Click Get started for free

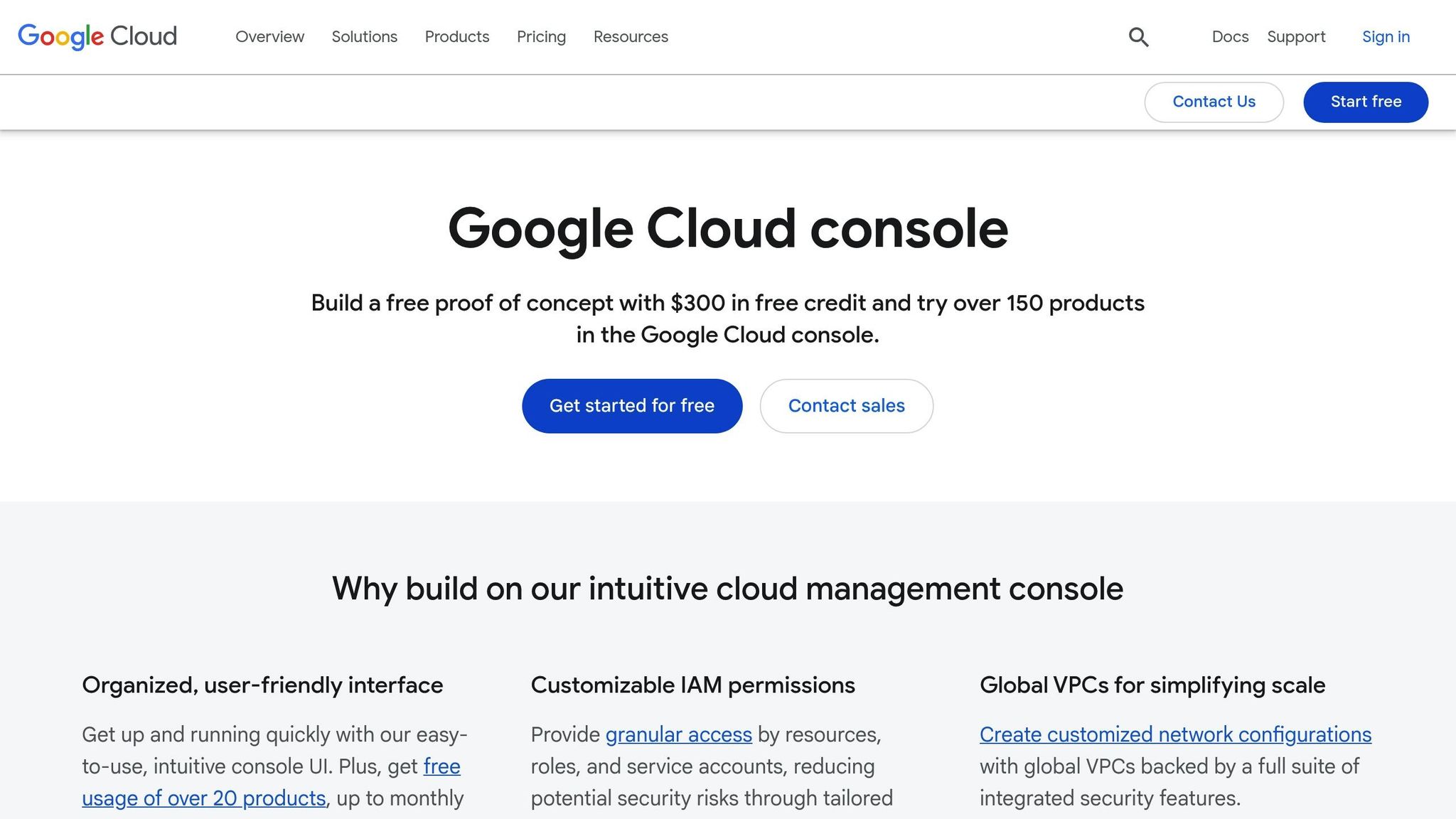pos(632,406)
